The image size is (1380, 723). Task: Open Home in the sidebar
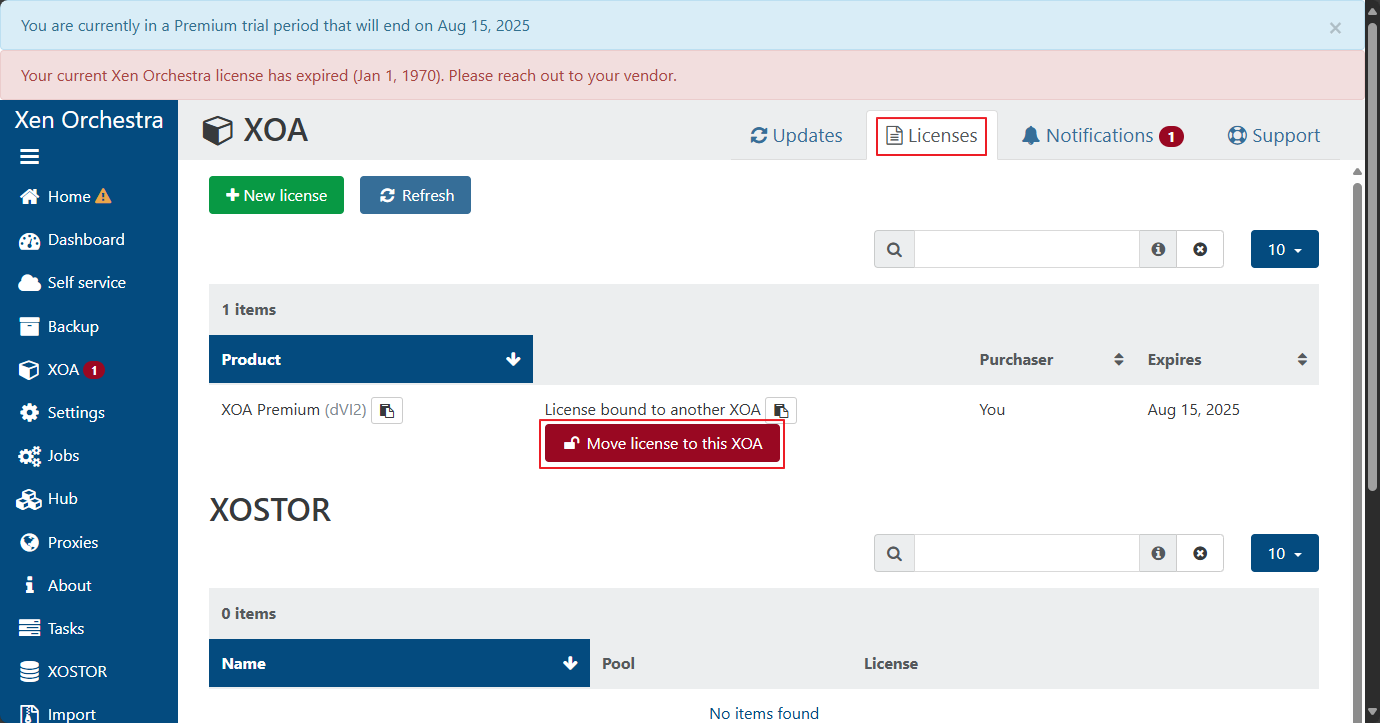click(69, 197)
